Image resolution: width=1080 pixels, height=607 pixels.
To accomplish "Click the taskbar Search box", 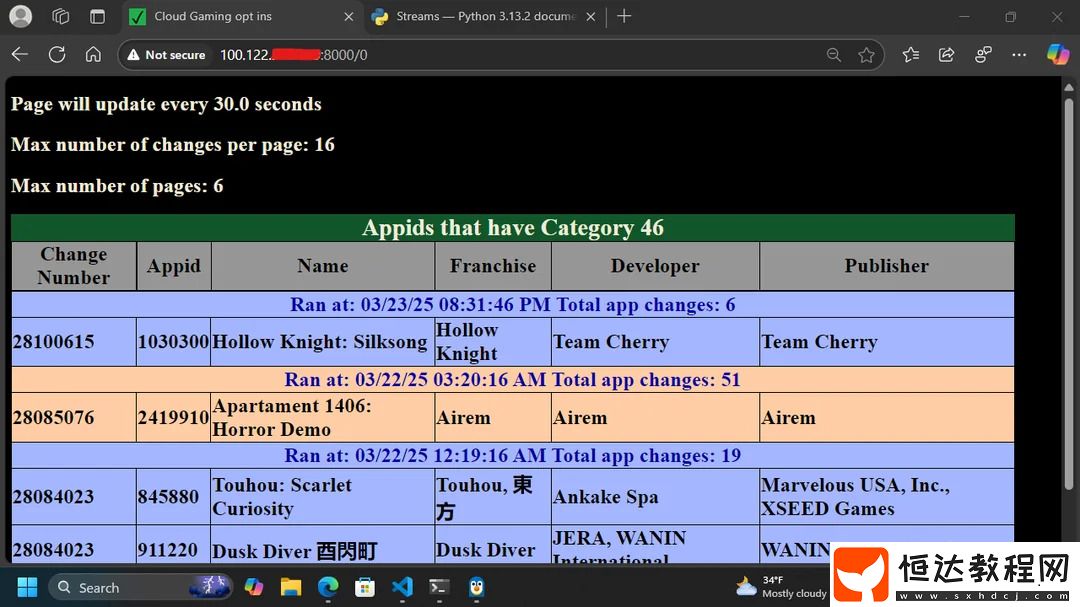I will click(x=141, y=587).
